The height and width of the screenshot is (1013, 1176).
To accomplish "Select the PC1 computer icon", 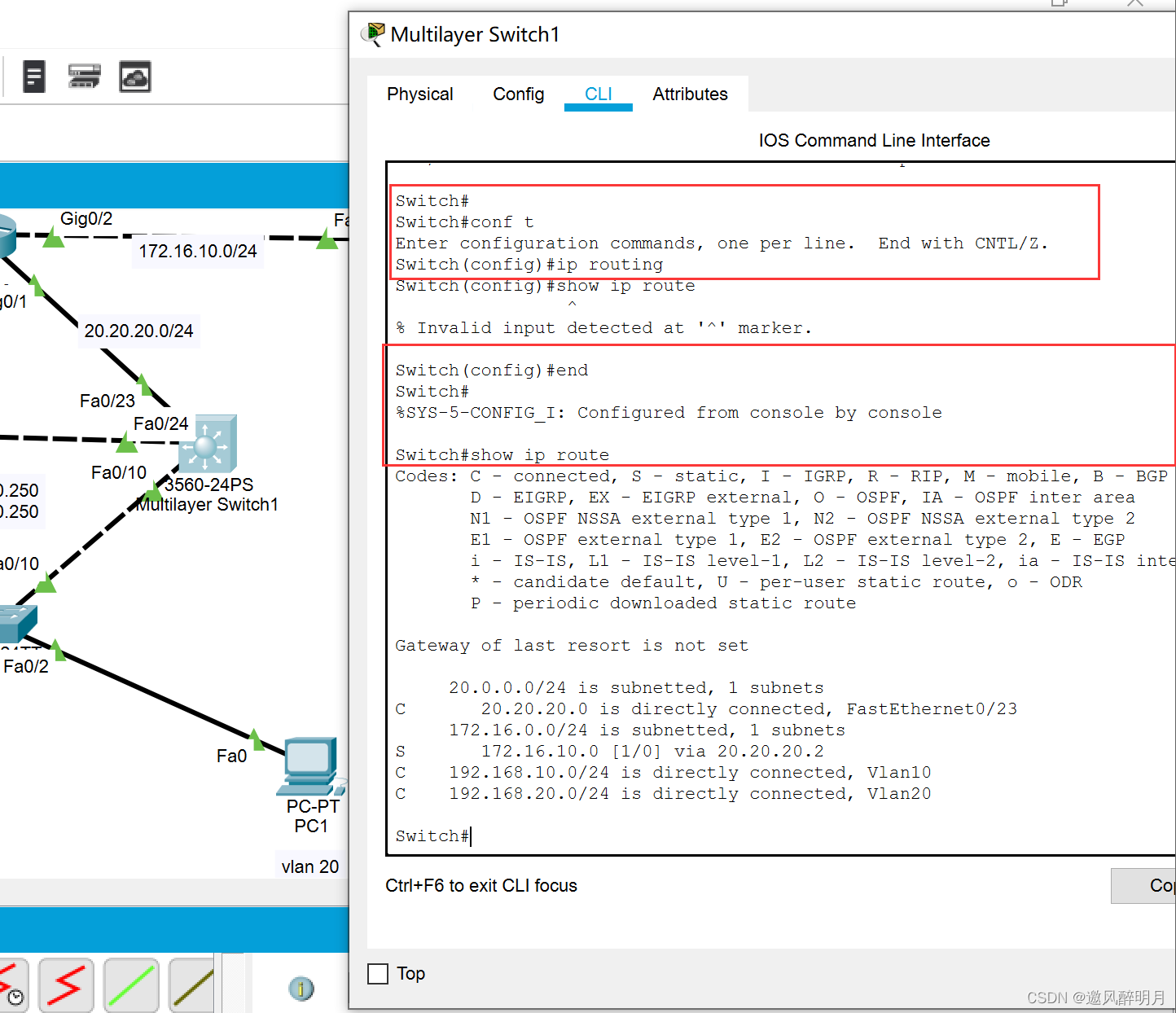I will (309, 766).
